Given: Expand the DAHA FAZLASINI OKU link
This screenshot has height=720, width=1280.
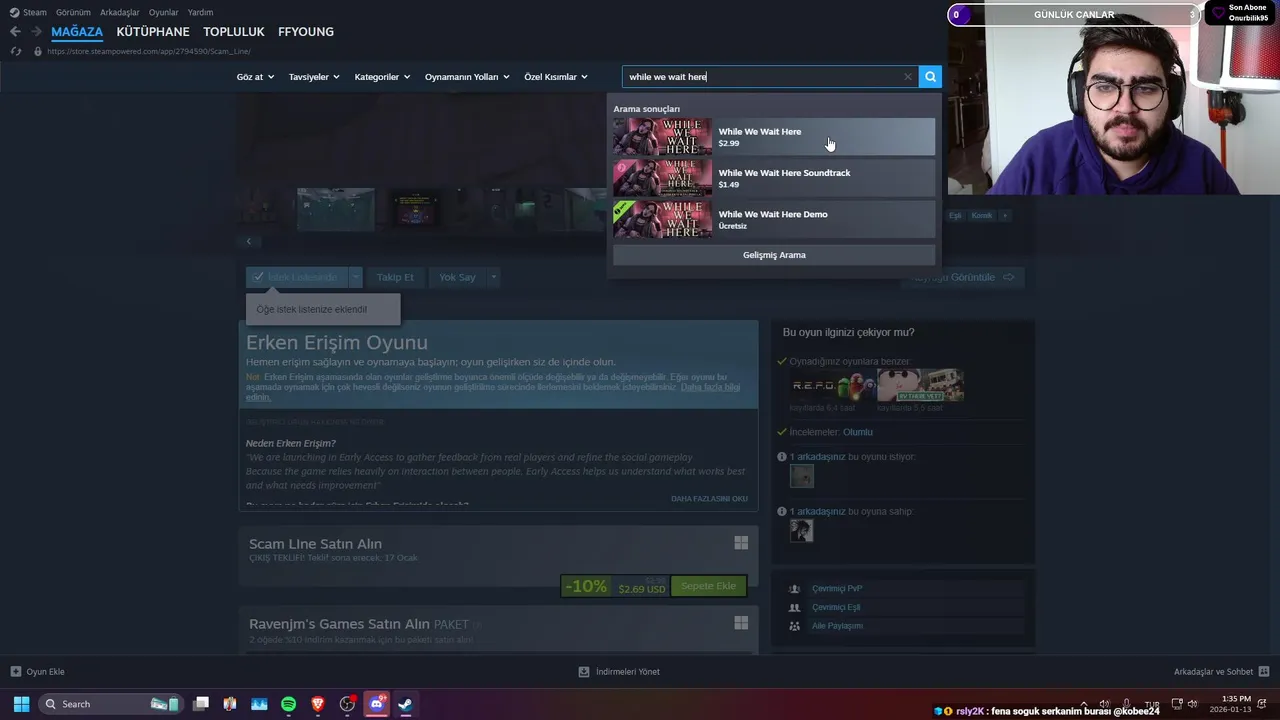Looking at the screenshot, I should point(709,498).
